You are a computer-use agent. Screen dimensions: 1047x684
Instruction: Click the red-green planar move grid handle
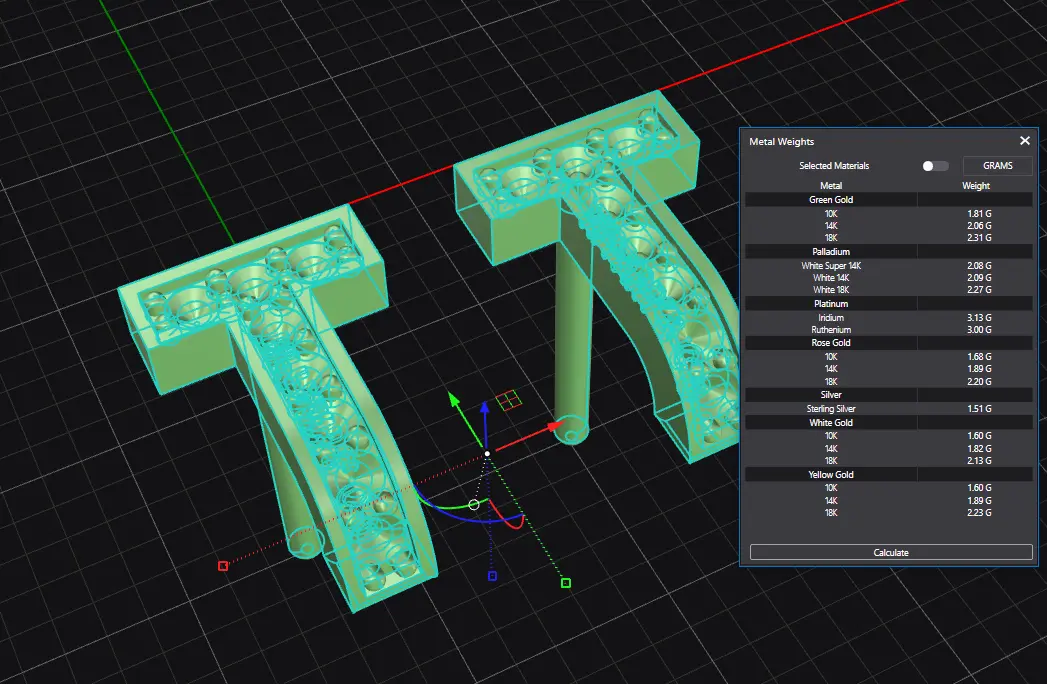(x=508, y=400)
